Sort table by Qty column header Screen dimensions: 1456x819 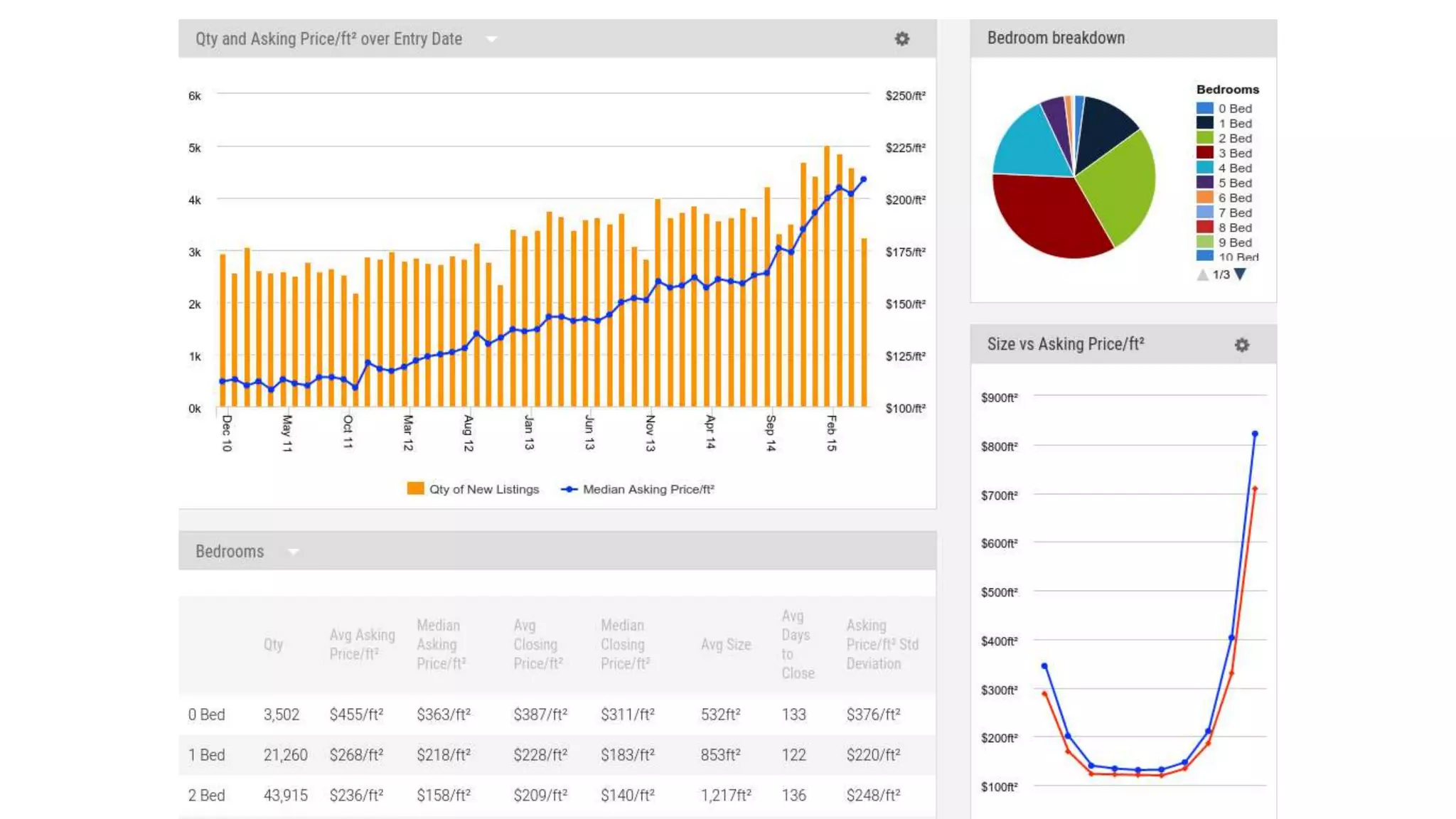[273, 644]
